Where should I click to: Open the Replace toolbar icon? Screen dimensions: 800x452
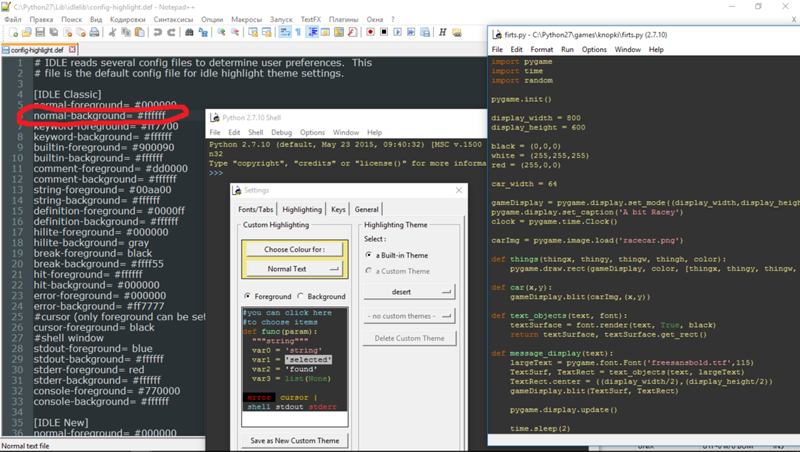[203, 32]
